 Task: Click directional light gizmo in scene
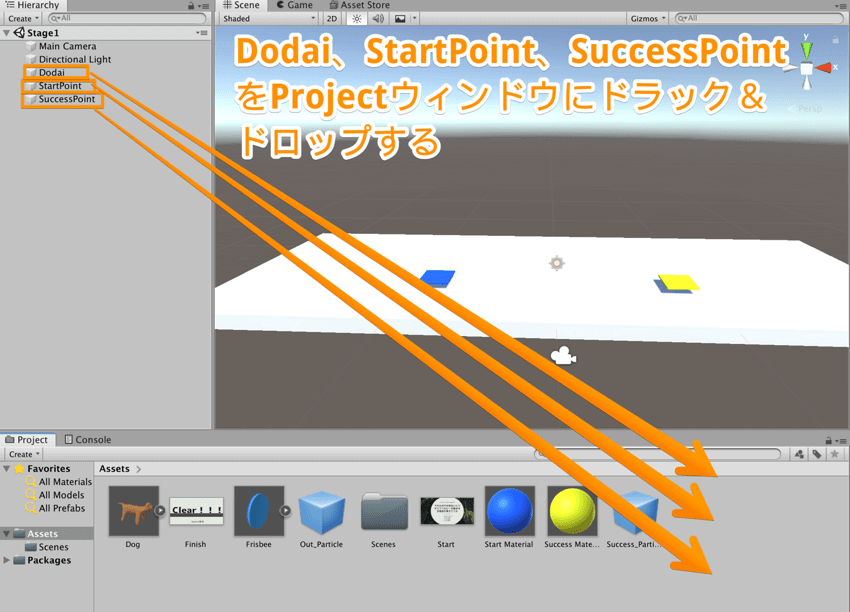[x=557, y=263]
